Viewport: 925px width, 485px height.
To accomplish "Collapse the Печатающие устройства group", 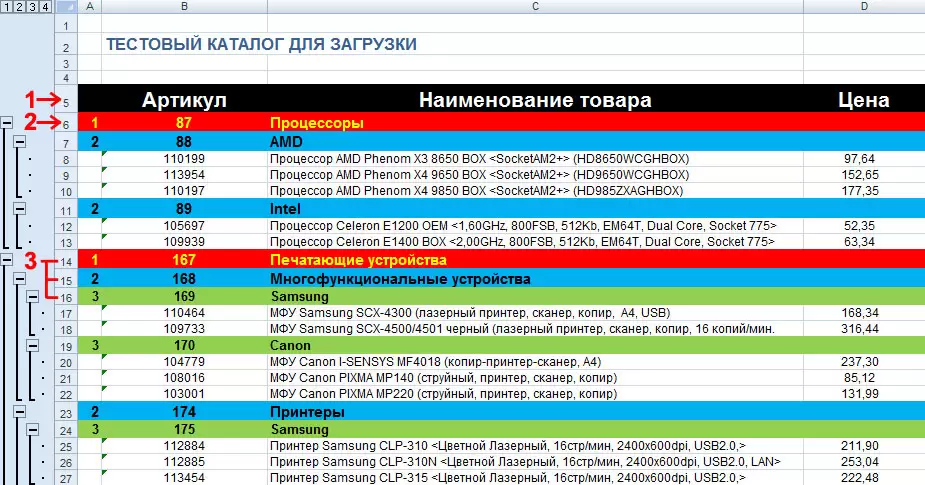I will [8, 260].
